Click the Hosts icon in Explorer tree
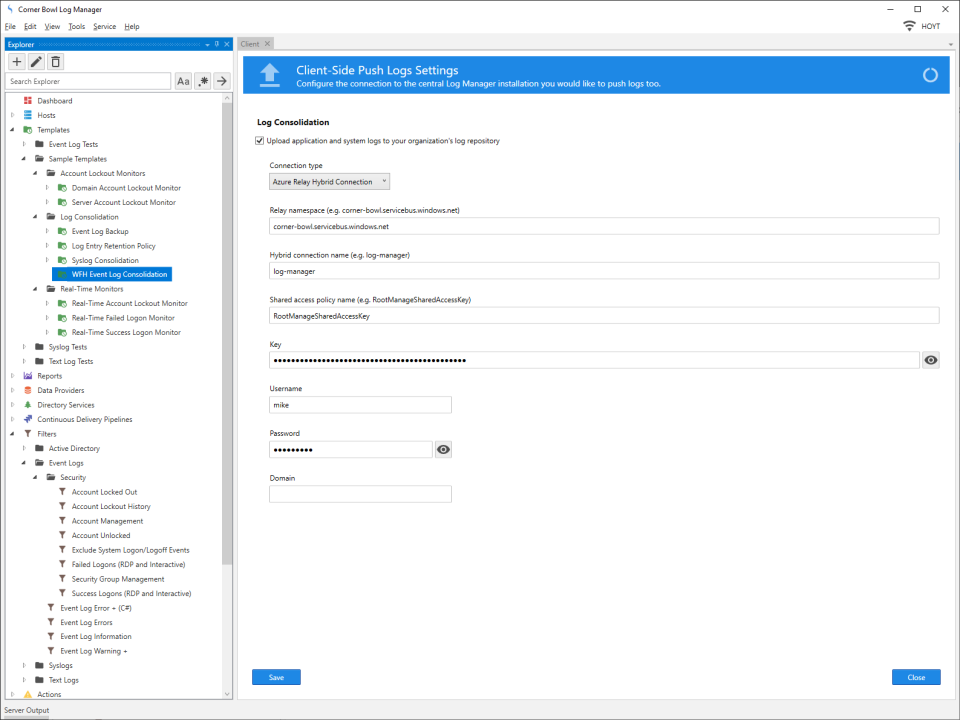960x720 pixels. point(28,115)
